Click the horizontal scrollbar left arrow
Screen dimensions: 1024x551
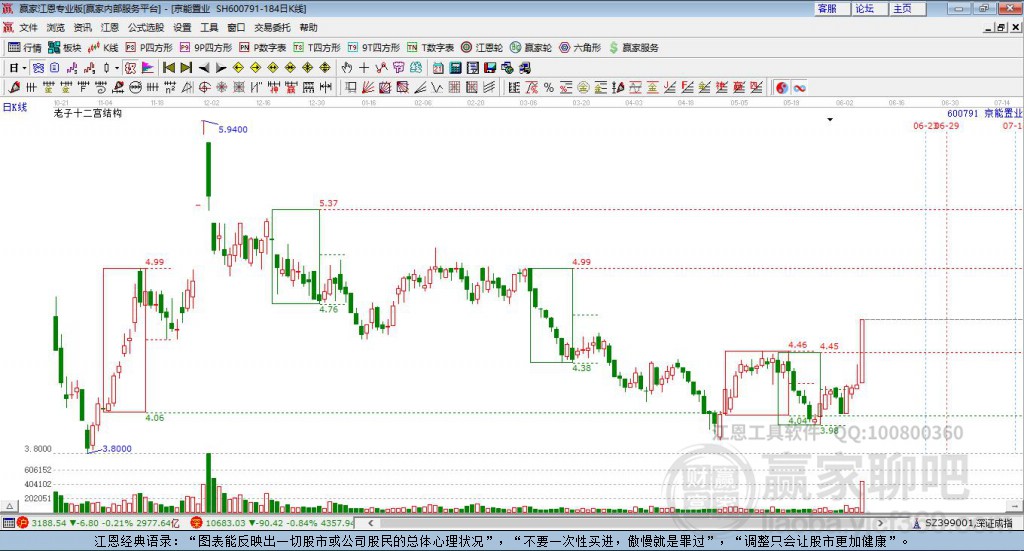371,523
